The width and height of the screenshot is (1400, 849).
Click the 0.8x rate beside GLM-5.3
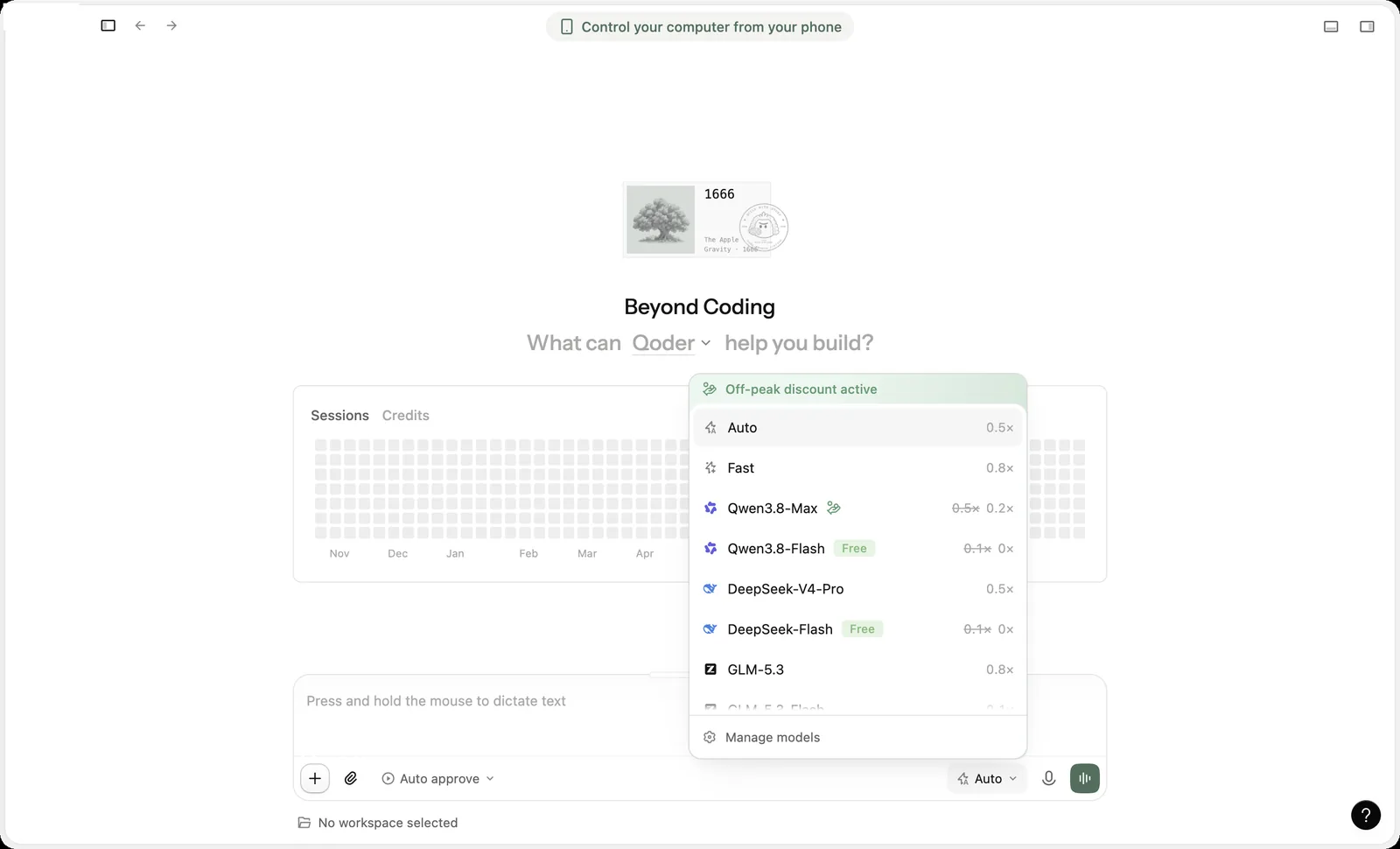click(1000, 670)
